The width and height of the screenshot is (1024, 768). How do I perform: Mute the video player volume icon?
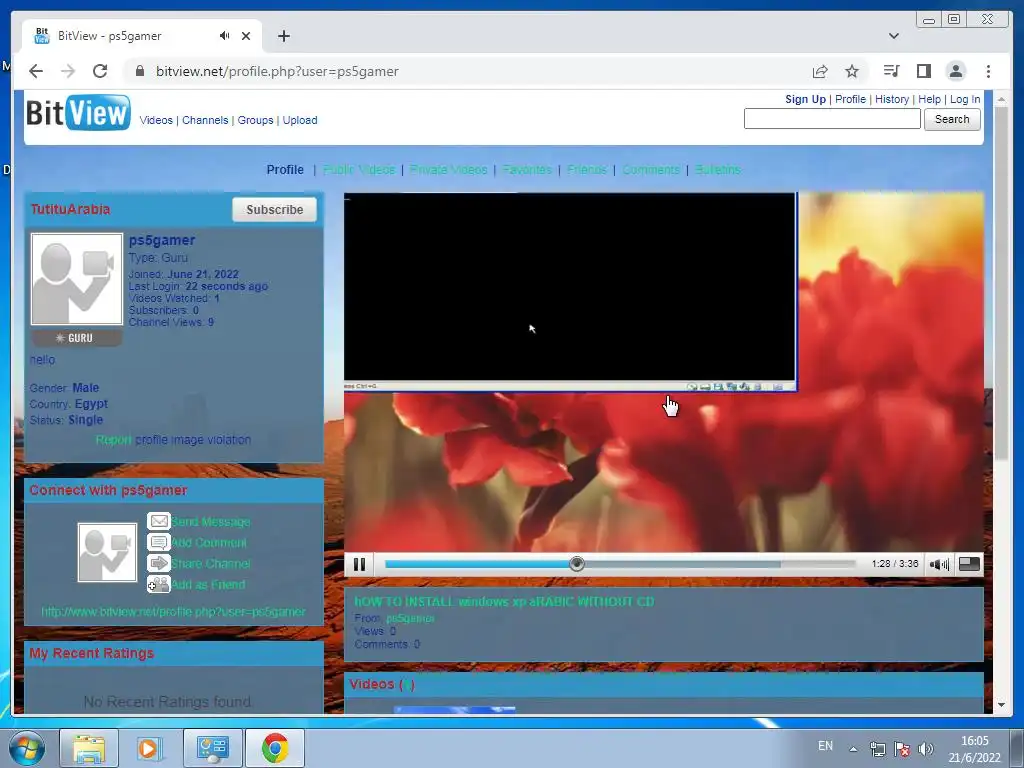939,564
